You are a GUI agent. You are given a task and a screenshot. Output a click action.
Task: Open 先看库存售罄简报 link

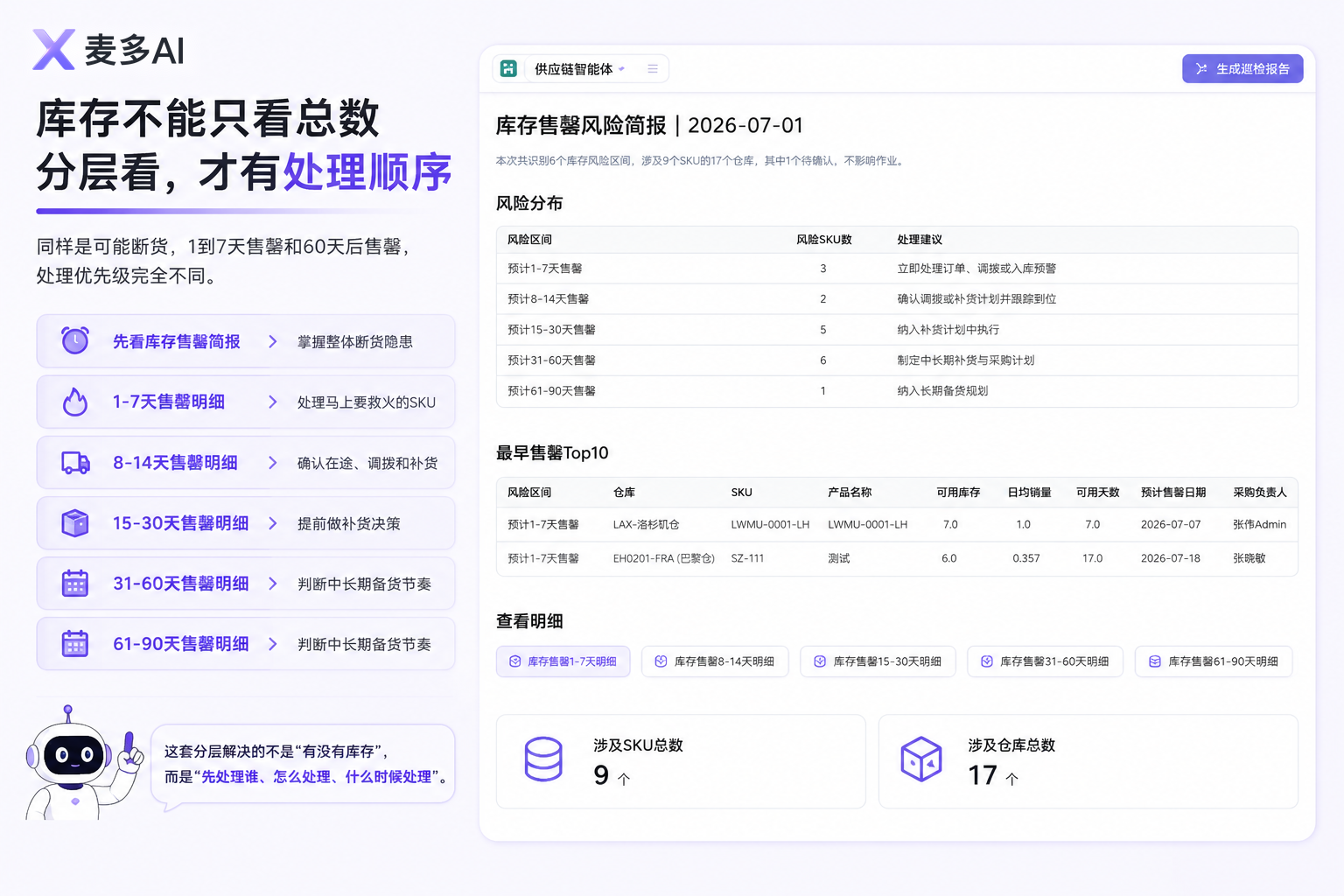click(176, 341)
